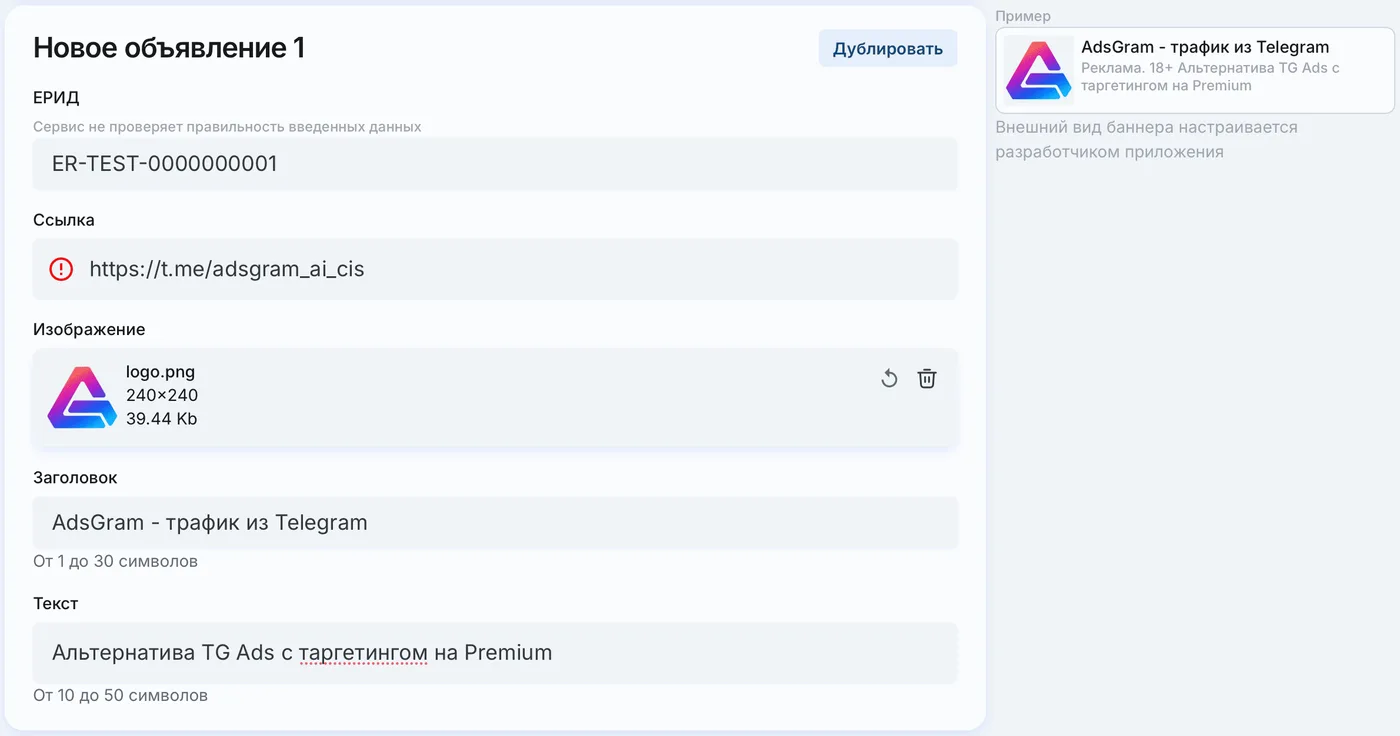Click the image dimensions 240×240

162,395
